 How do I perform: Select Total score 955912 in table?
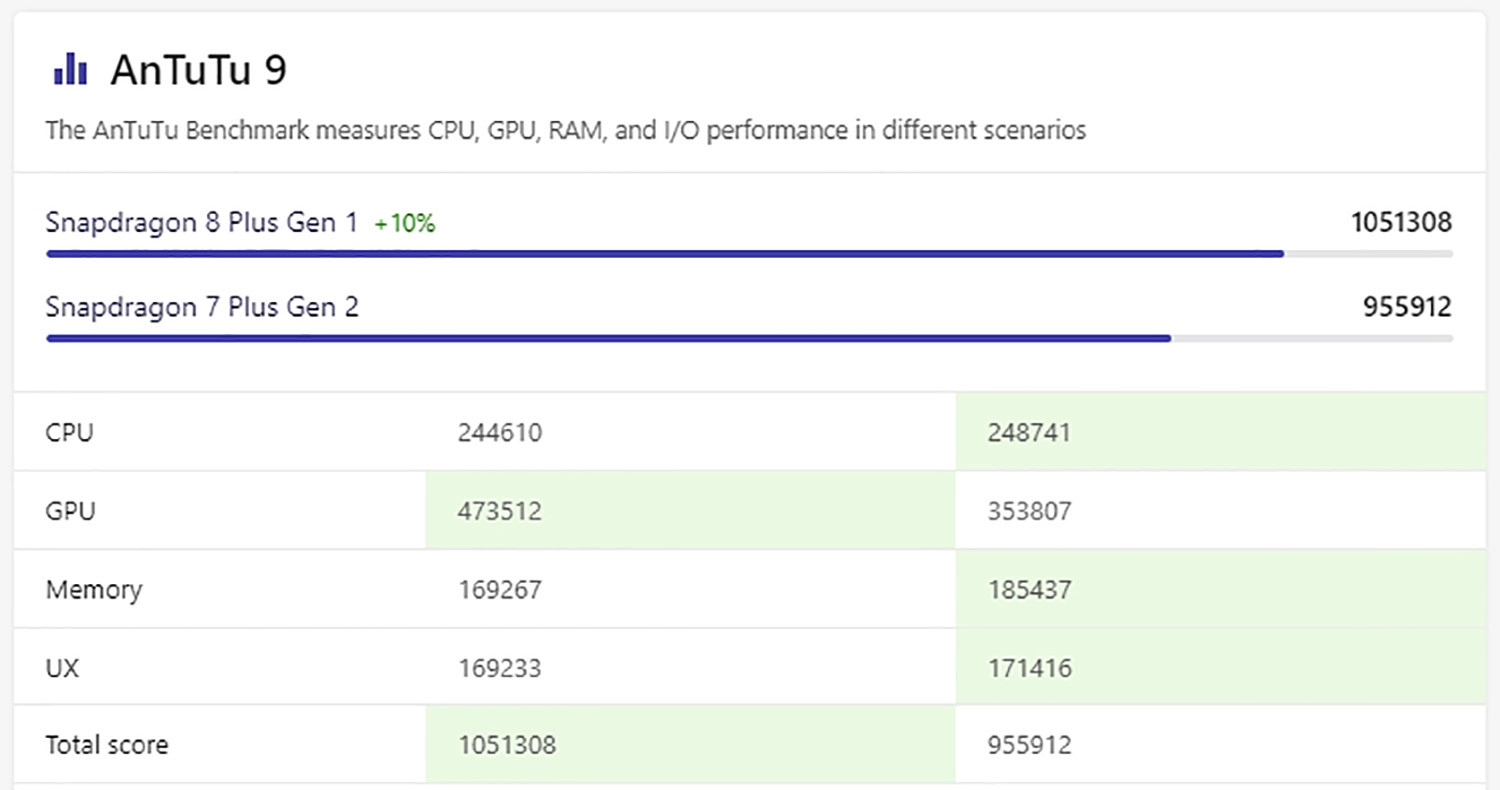coord(1030,745)
